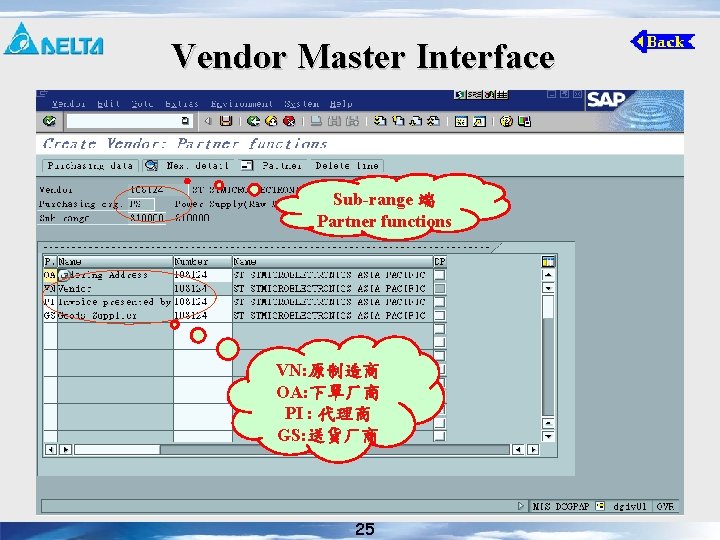The image size is (720, 540).
Task: Click the SAP logo
Action: click(x=606, y=99)
